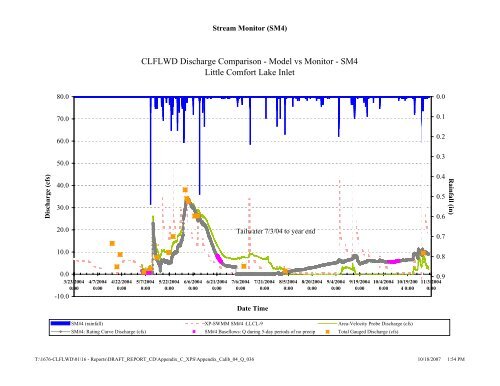Screen dimensions: 500x386
Task: Click the 'Area-Velocity Probe Discharge (cfs)' legend label
Action: coord(376,324)
